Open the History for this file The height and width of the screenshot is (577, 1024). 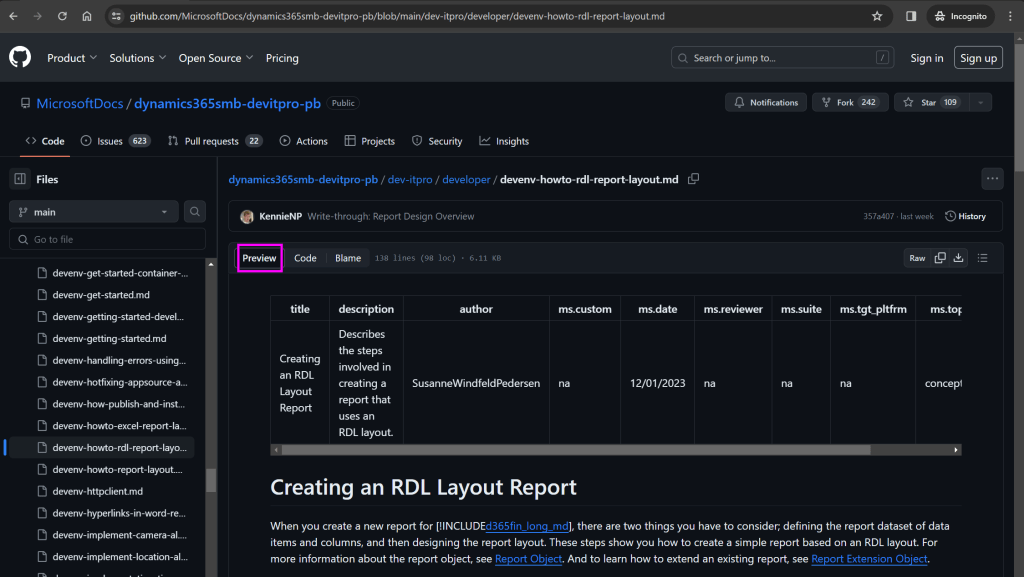point(964,215)
